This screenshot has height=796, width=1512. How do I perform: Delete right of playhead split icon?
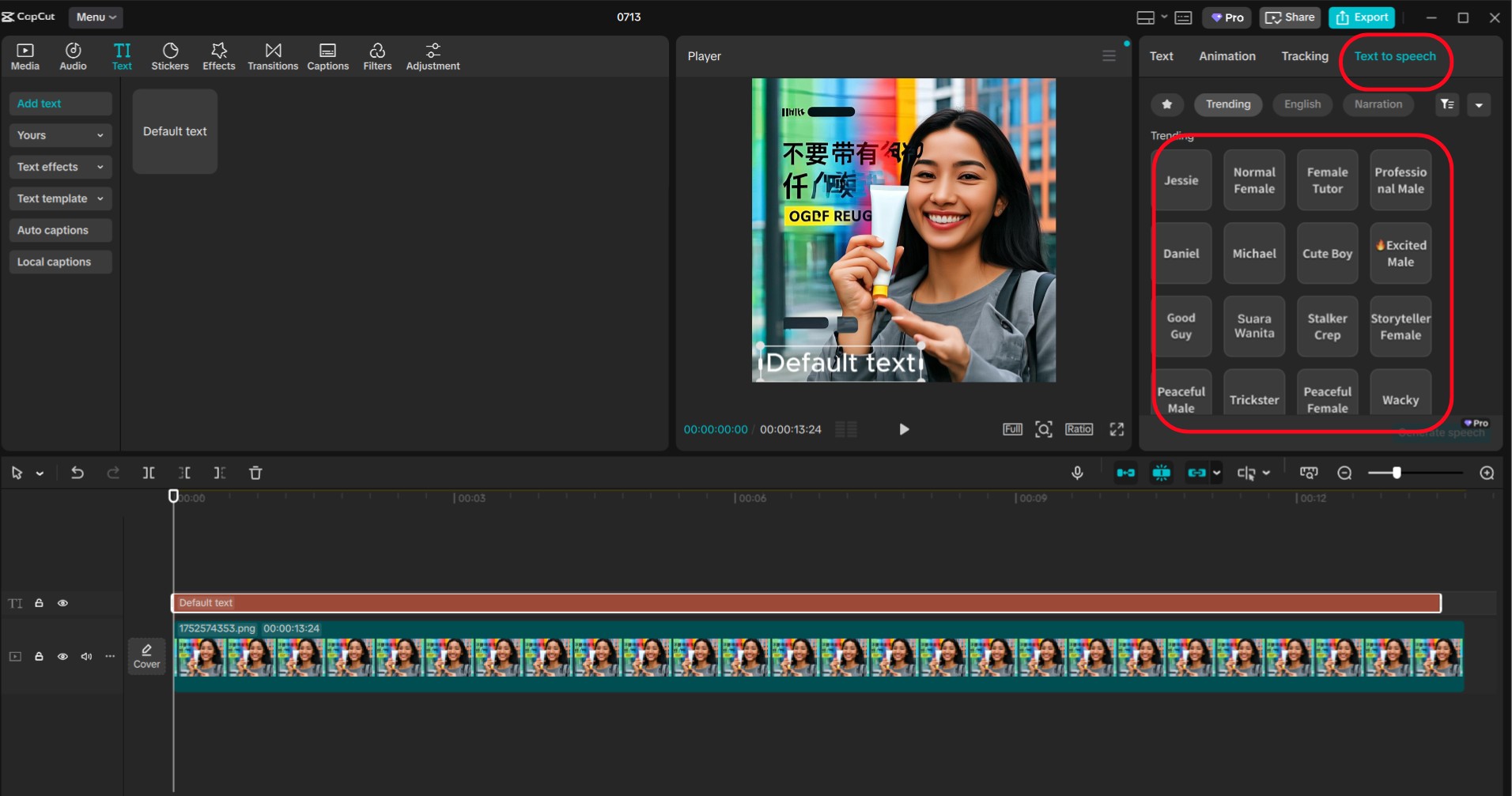coord(220,473)
